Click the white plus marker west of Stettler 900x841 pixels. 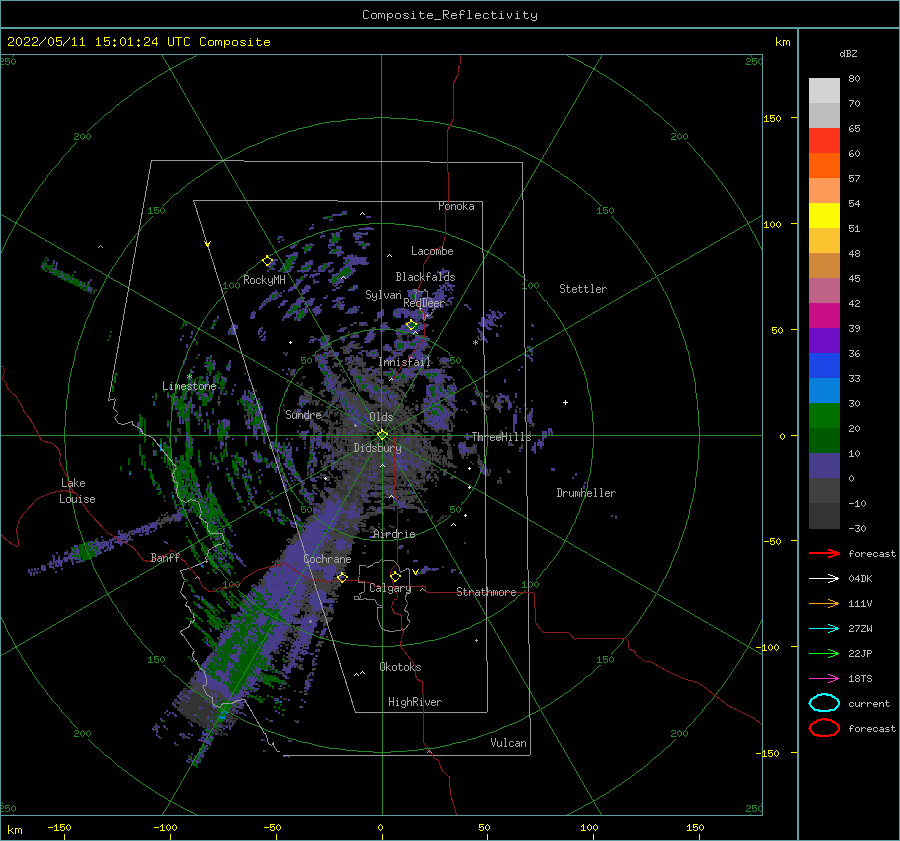click(x=565, y=402)
